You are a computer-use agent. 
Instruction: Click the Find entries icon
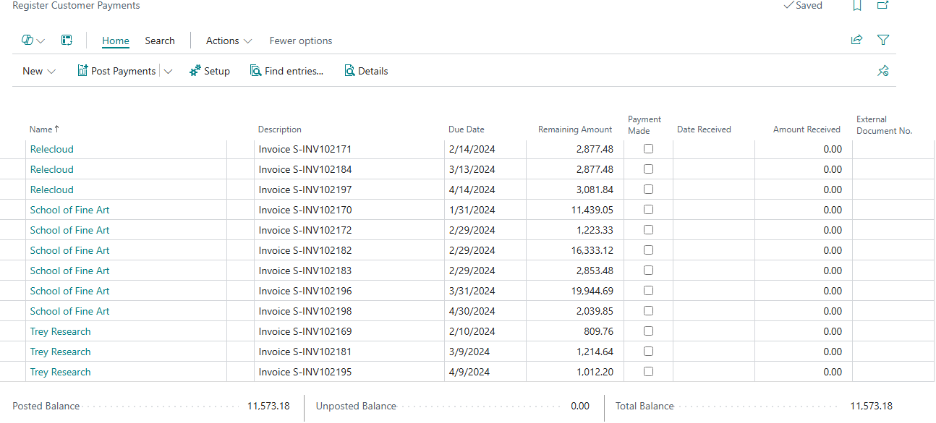256,71
